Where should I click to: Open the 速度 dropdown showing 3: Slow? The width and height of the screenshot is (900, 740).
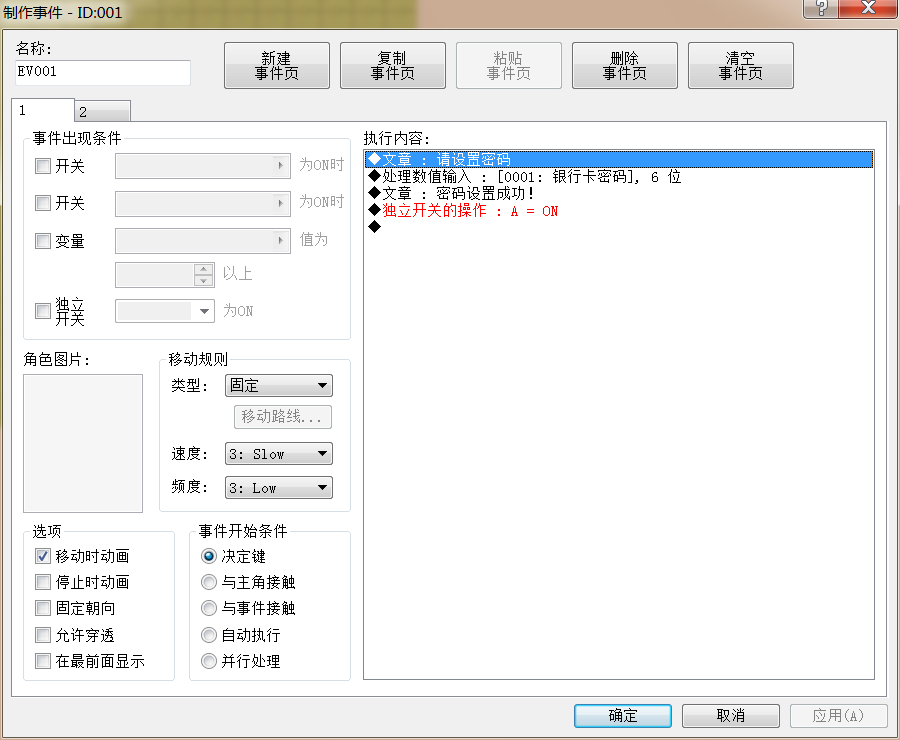tap(279, 454)
